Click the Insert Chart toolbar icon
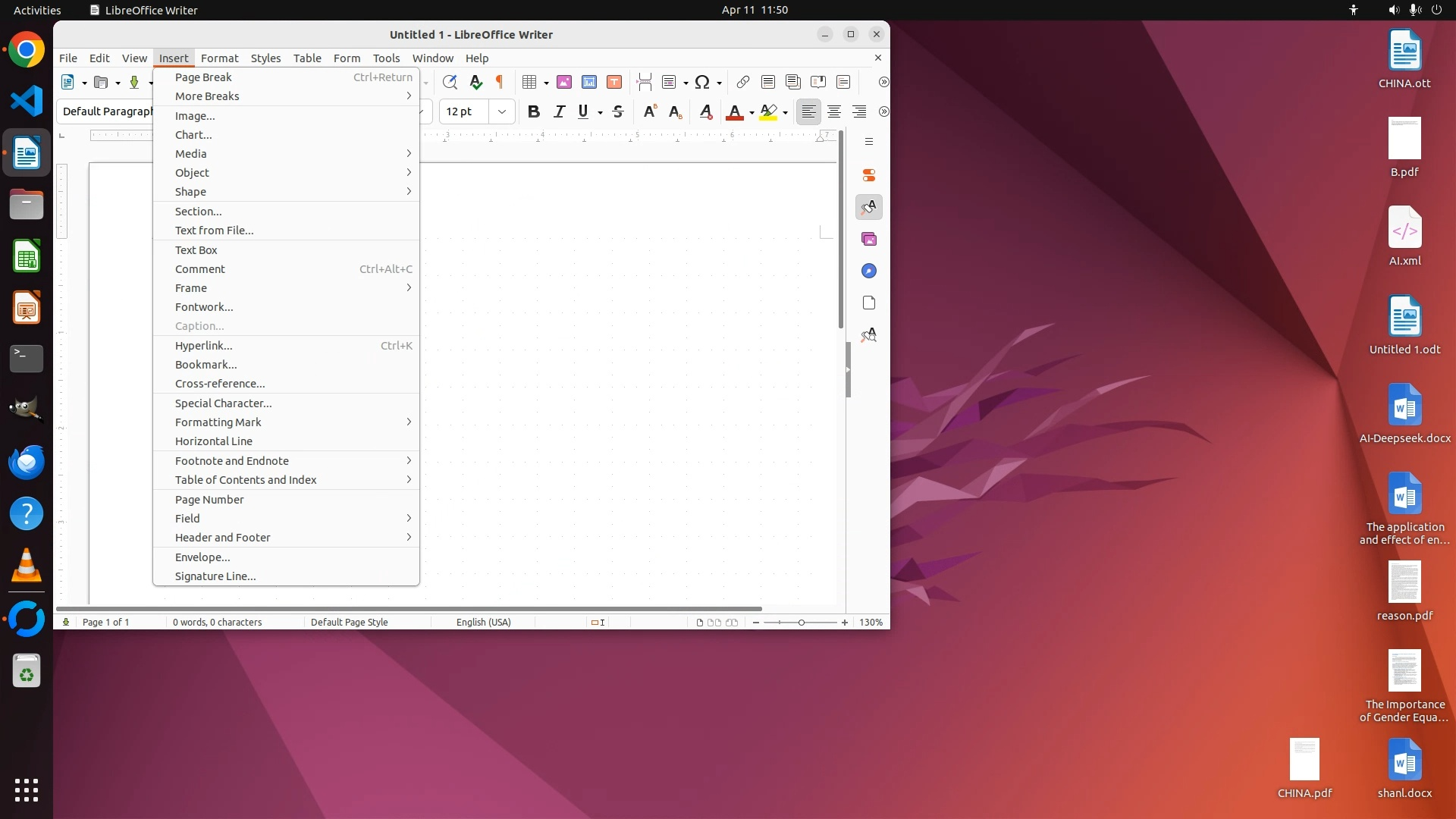 coord(589,82)
